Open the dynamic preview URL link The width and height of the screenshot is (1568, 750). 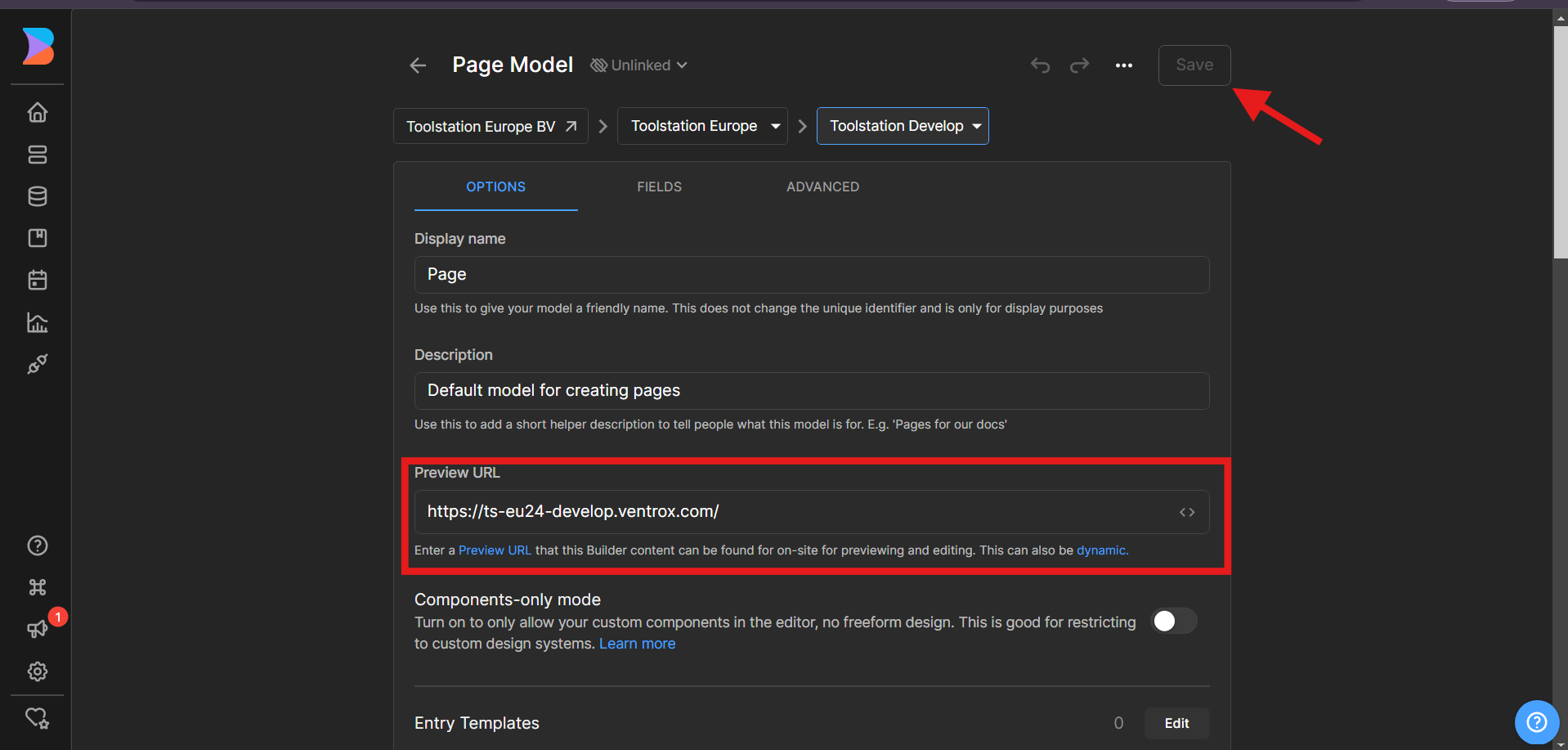tap(1101, 550)
